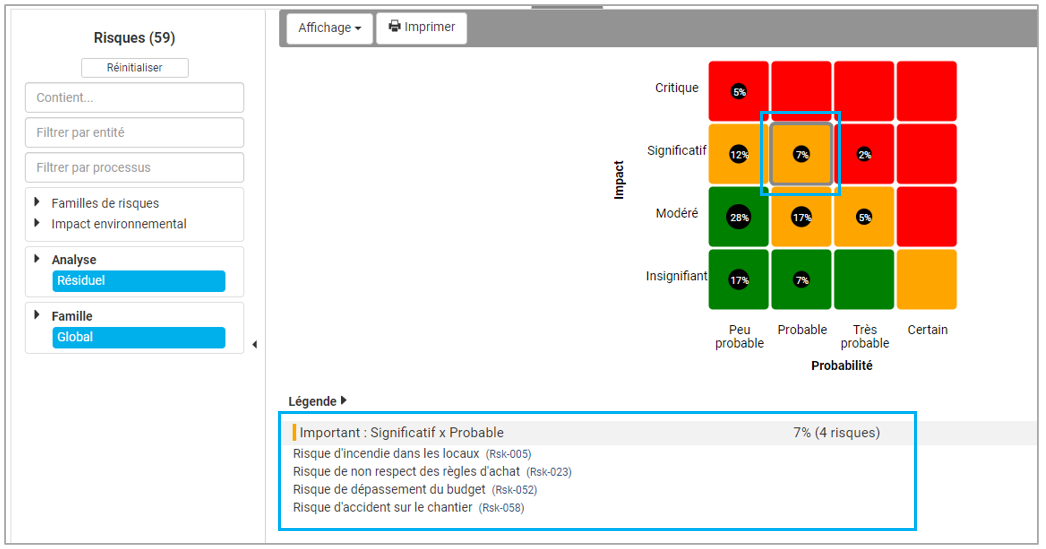This screenshot has height=549, width=1046.
Task: Open Risque de dépassement du budget entry
Action: coord(389,490)
